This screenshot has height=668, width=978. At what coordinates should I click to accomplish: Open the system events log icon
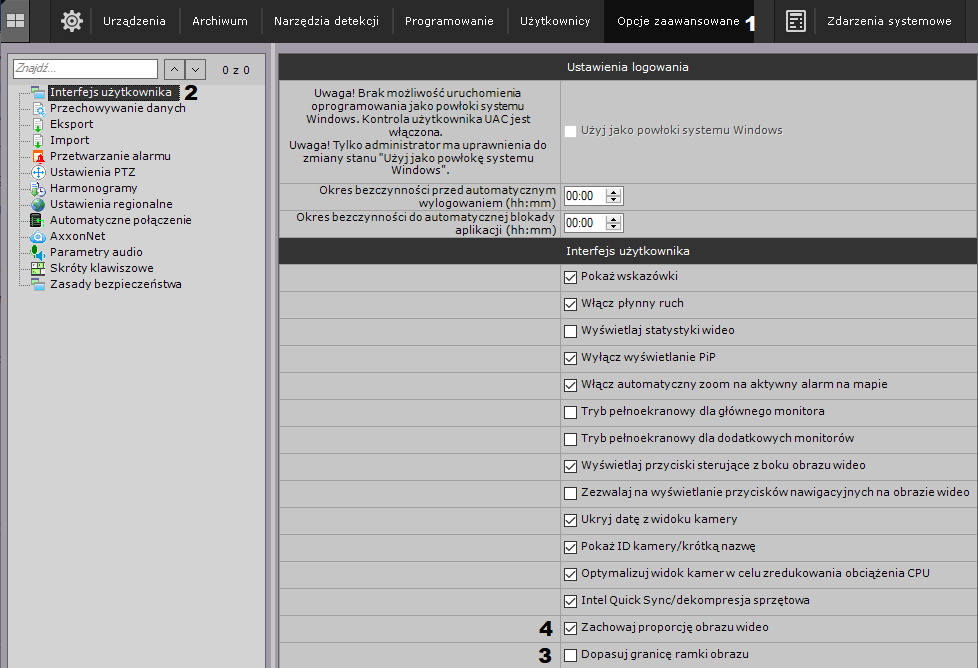pos(796,21)
